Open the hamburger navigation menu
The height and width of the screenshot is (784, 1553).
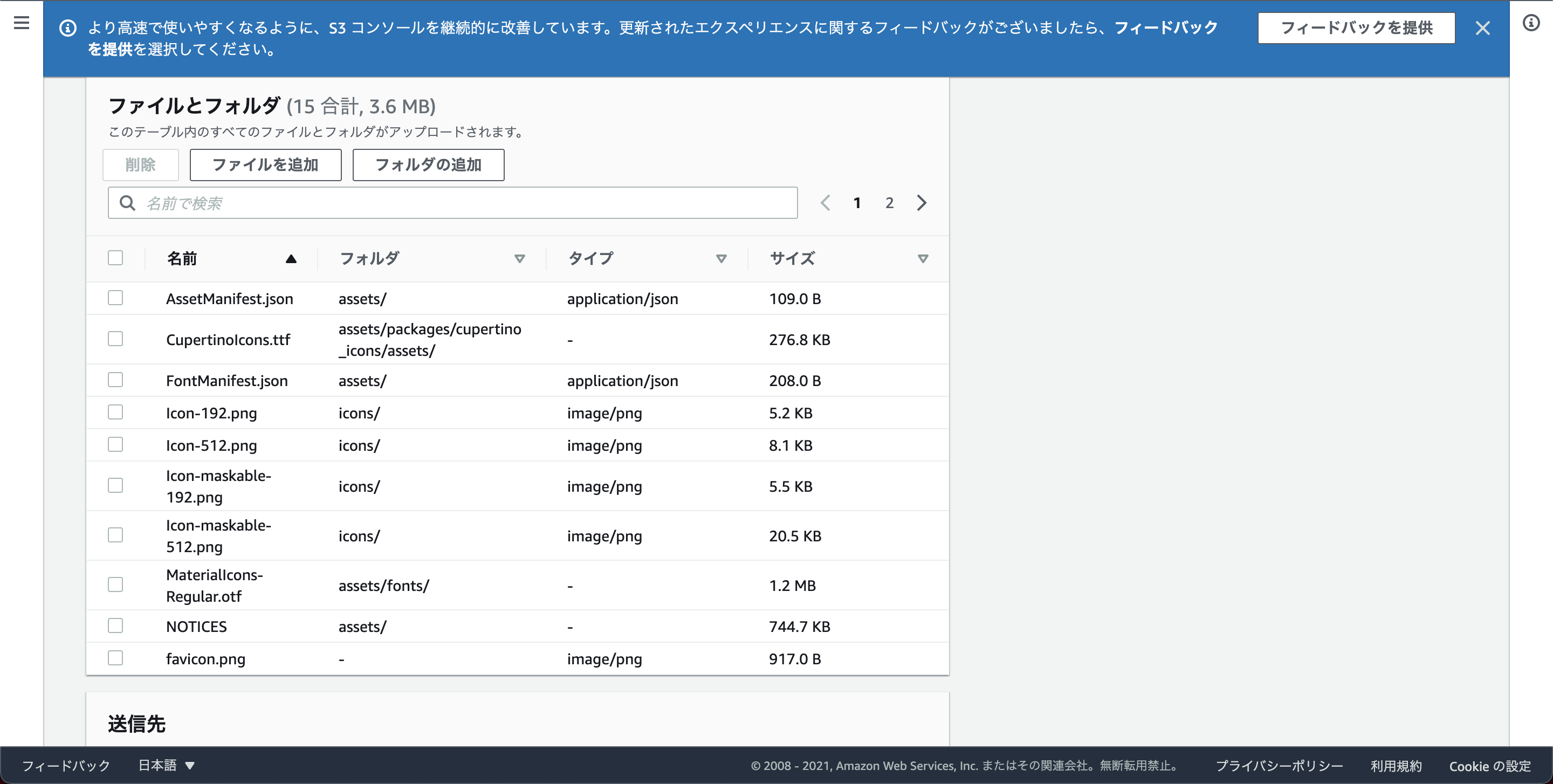pyautogui.click(x=22, y=23)
